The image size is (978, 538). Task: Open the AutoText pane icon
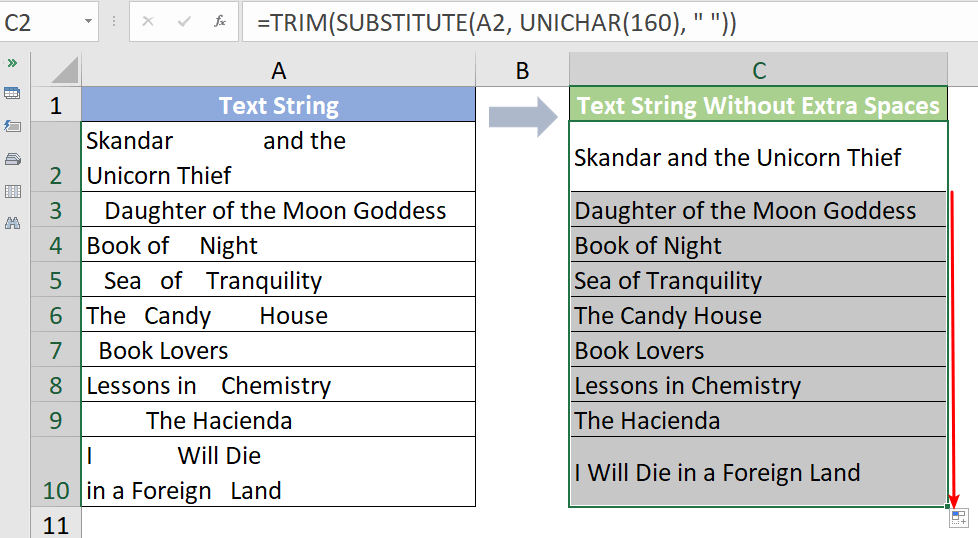click(13, 126)
